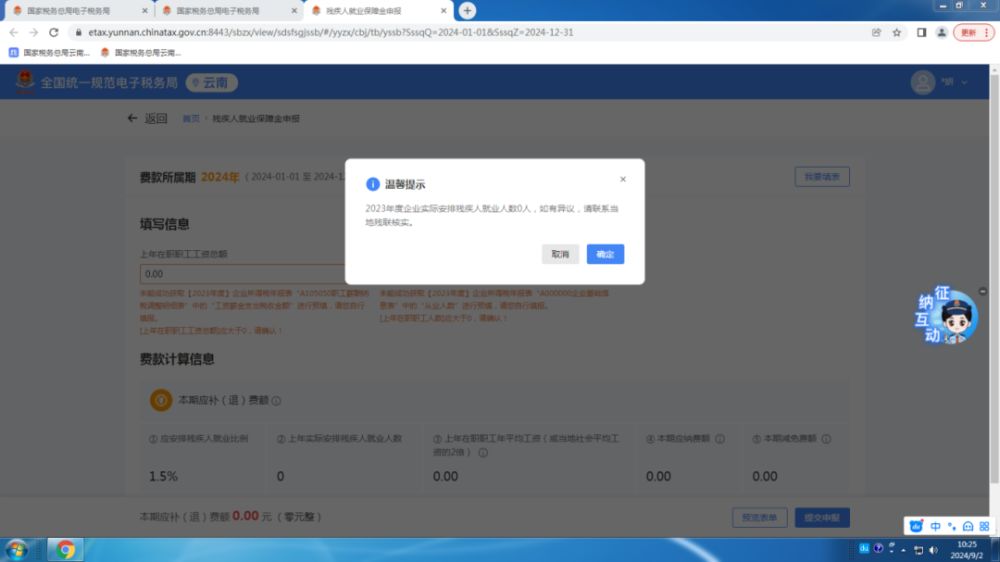Click the tax bureau emblem logo
Image resolution: width=1000 pixels, height=562 pixels.
coord(24,82)
